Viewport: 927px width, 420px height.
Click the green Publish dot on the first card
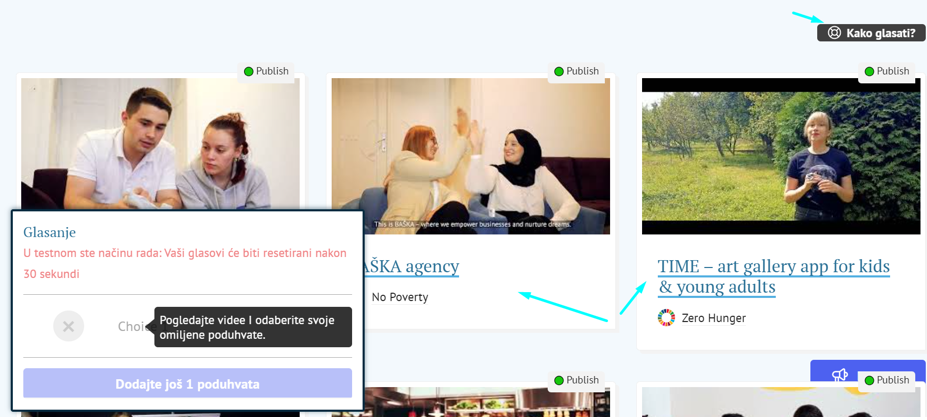[249, 72]
